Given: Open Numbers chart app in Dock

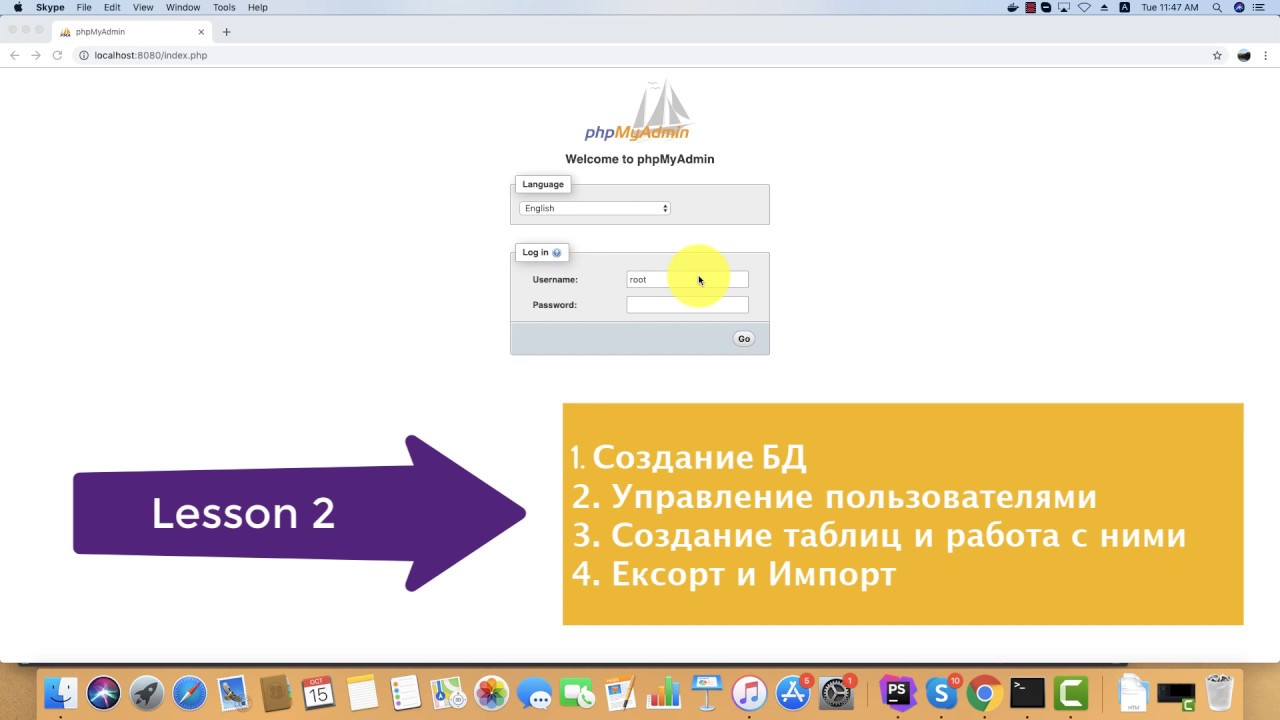Looking at the screenshot, I should click(x=663, y=693).
